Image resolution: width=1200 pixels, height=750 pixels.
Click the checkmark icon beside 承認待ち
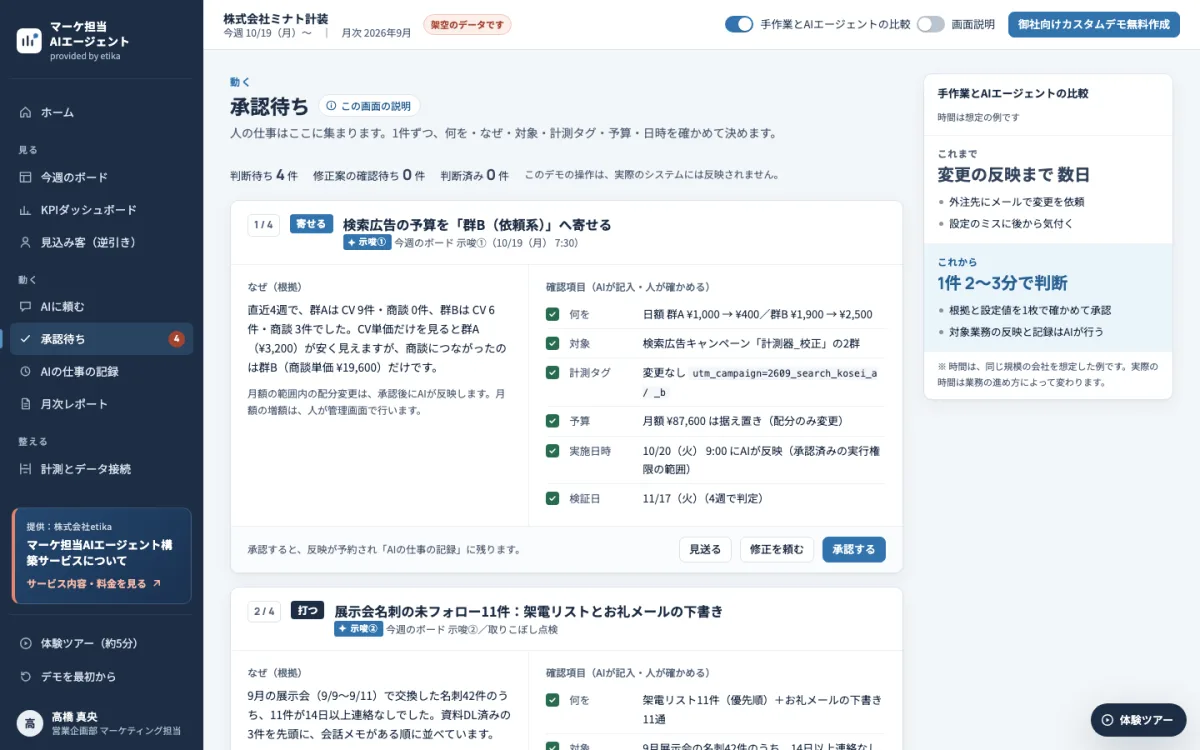[x=26, y=339]
